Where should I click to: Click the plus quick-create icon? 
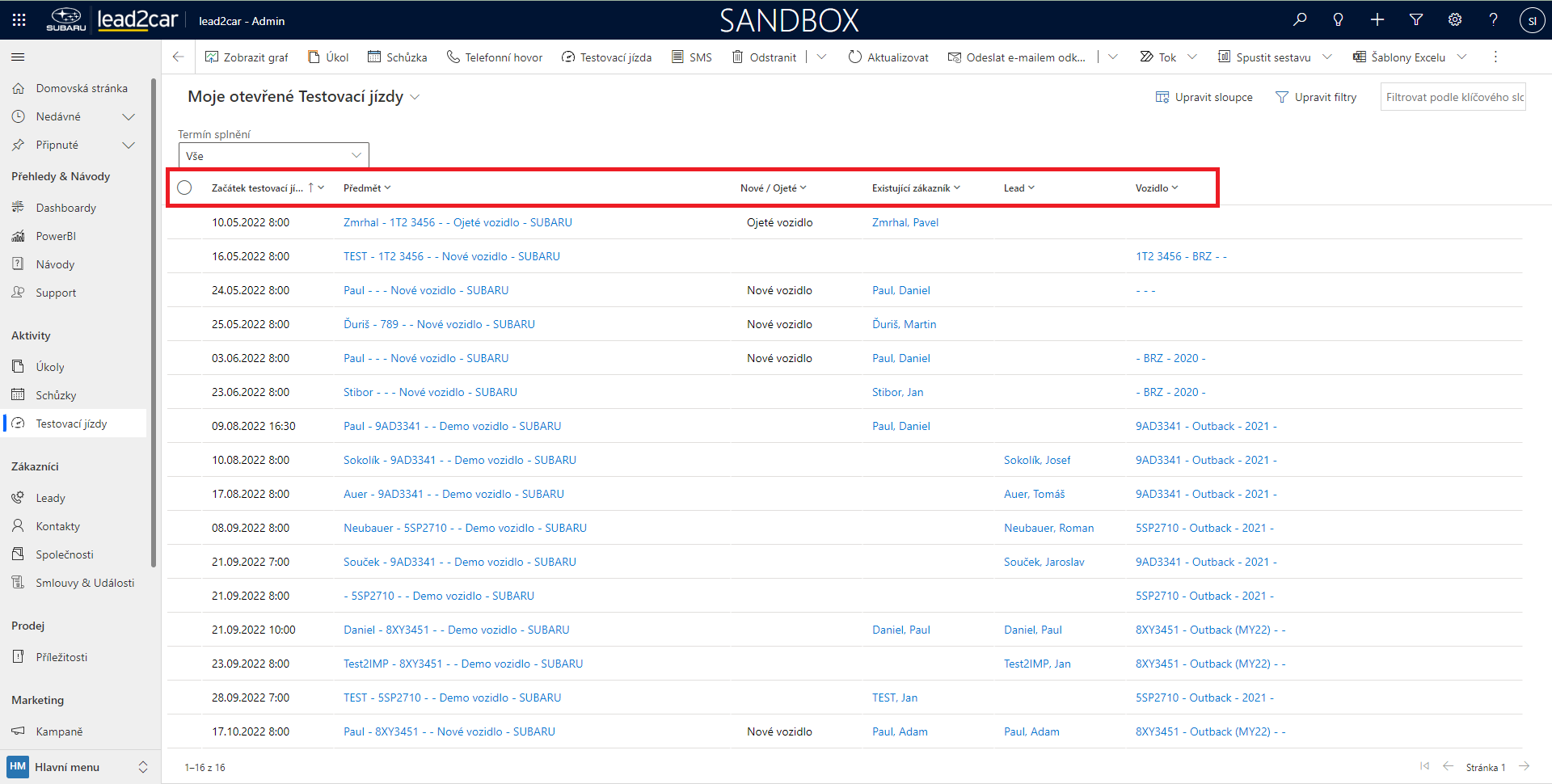(1377, 20)
